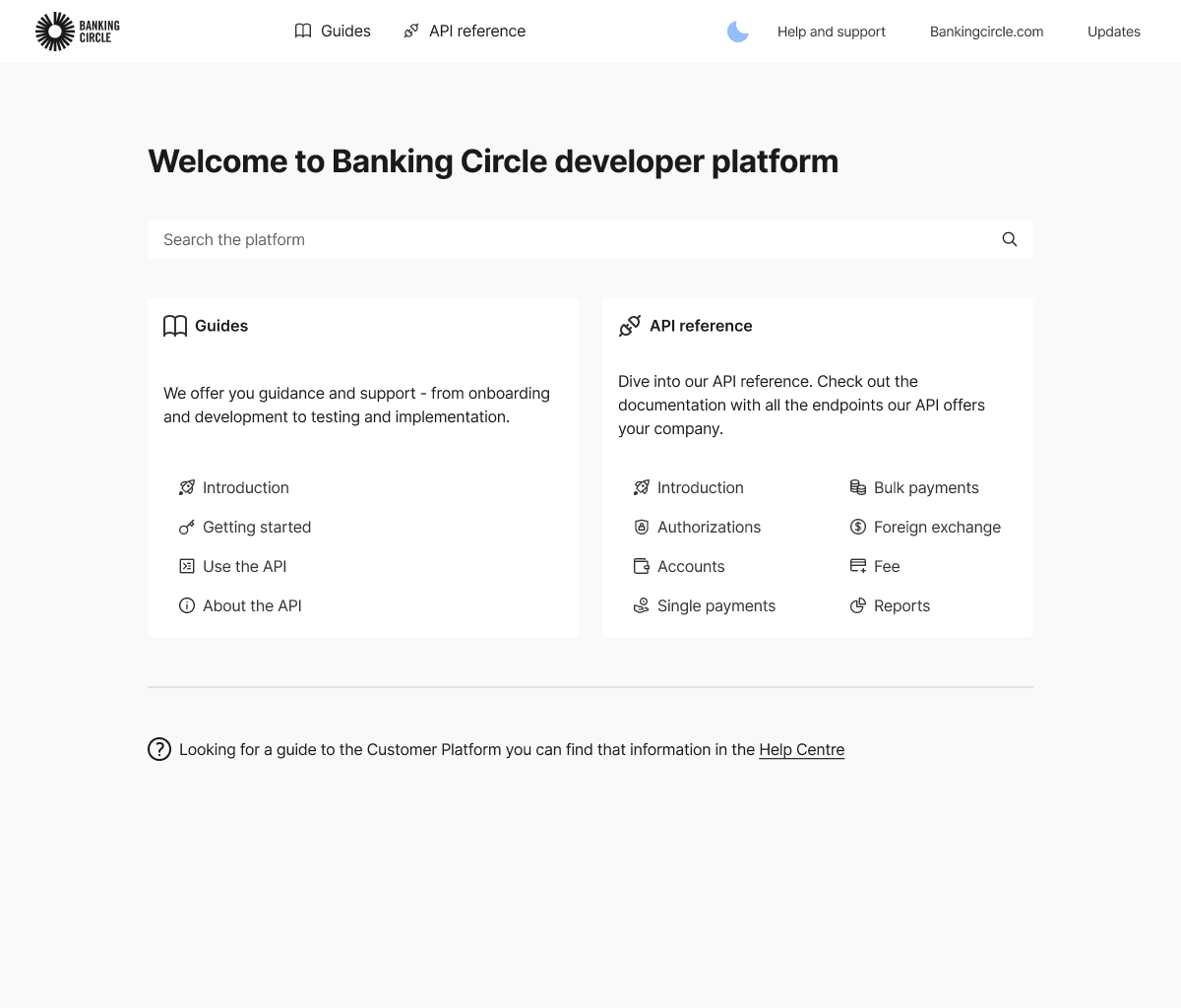Click the coin stack Bulk payments icon
Screen dimensions: 1181x1008
[x=858, y=487]
